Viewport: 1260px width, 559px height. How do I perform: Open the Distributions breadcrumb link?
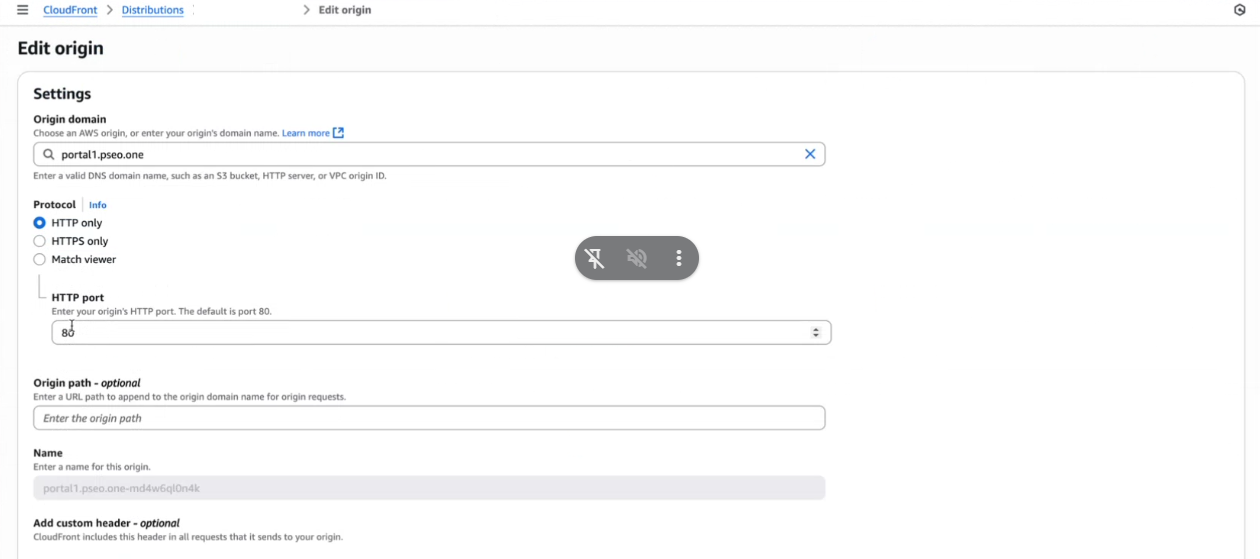coord(153,10)
